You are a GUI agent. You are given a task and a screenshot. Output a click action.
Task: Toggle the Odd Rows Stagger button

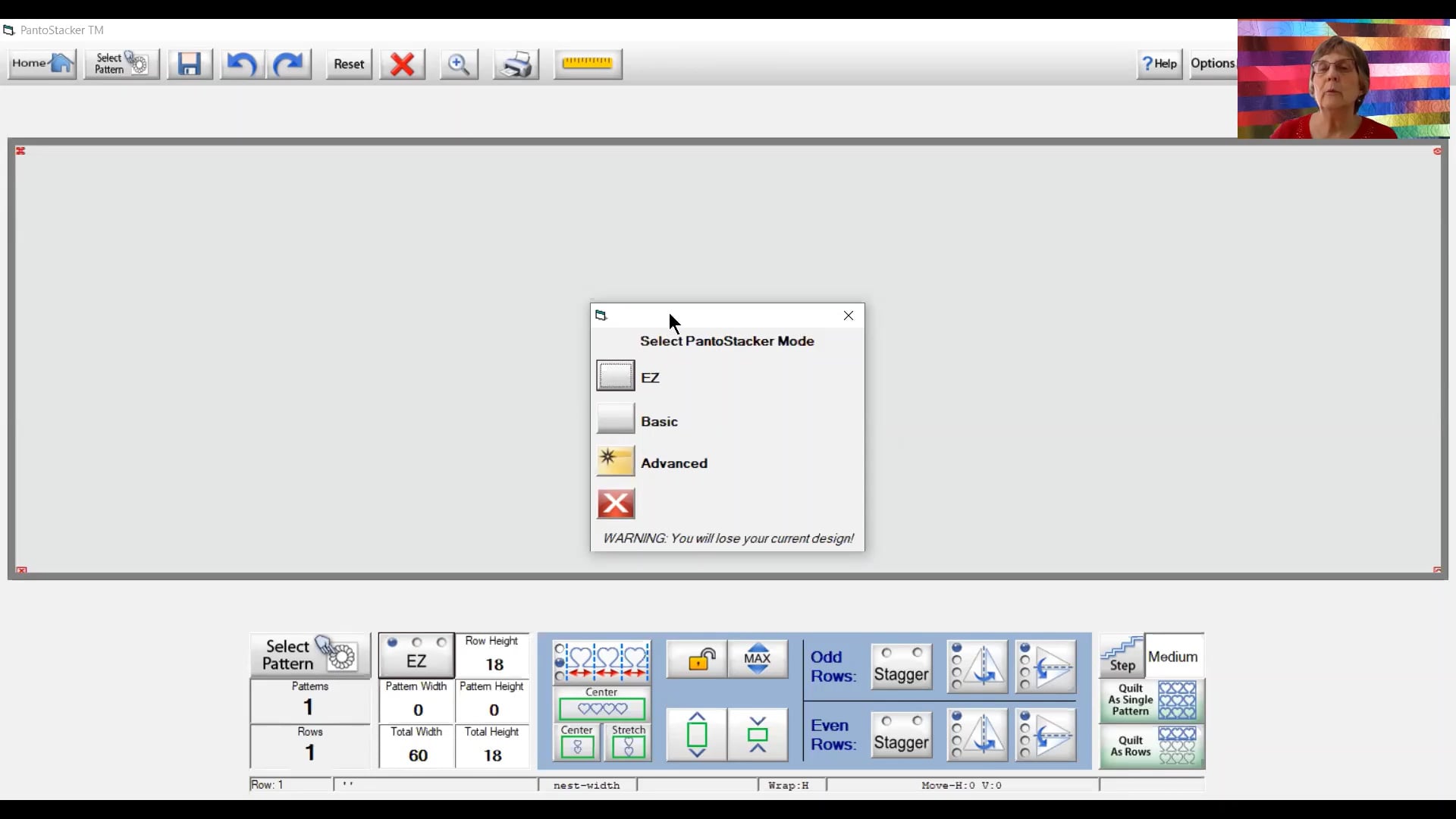901,667
